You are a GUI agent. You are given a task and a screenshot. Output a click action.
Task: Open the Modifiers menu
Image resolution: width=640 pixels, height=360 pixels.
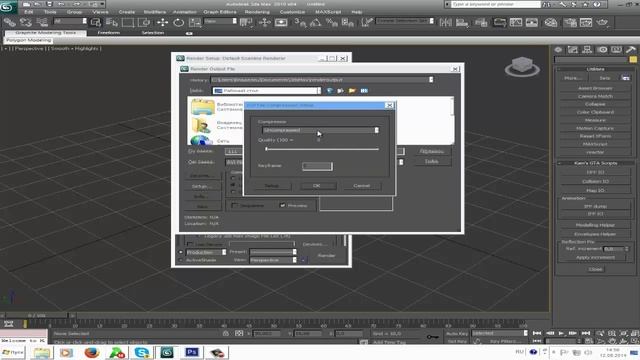pos(155,12)
